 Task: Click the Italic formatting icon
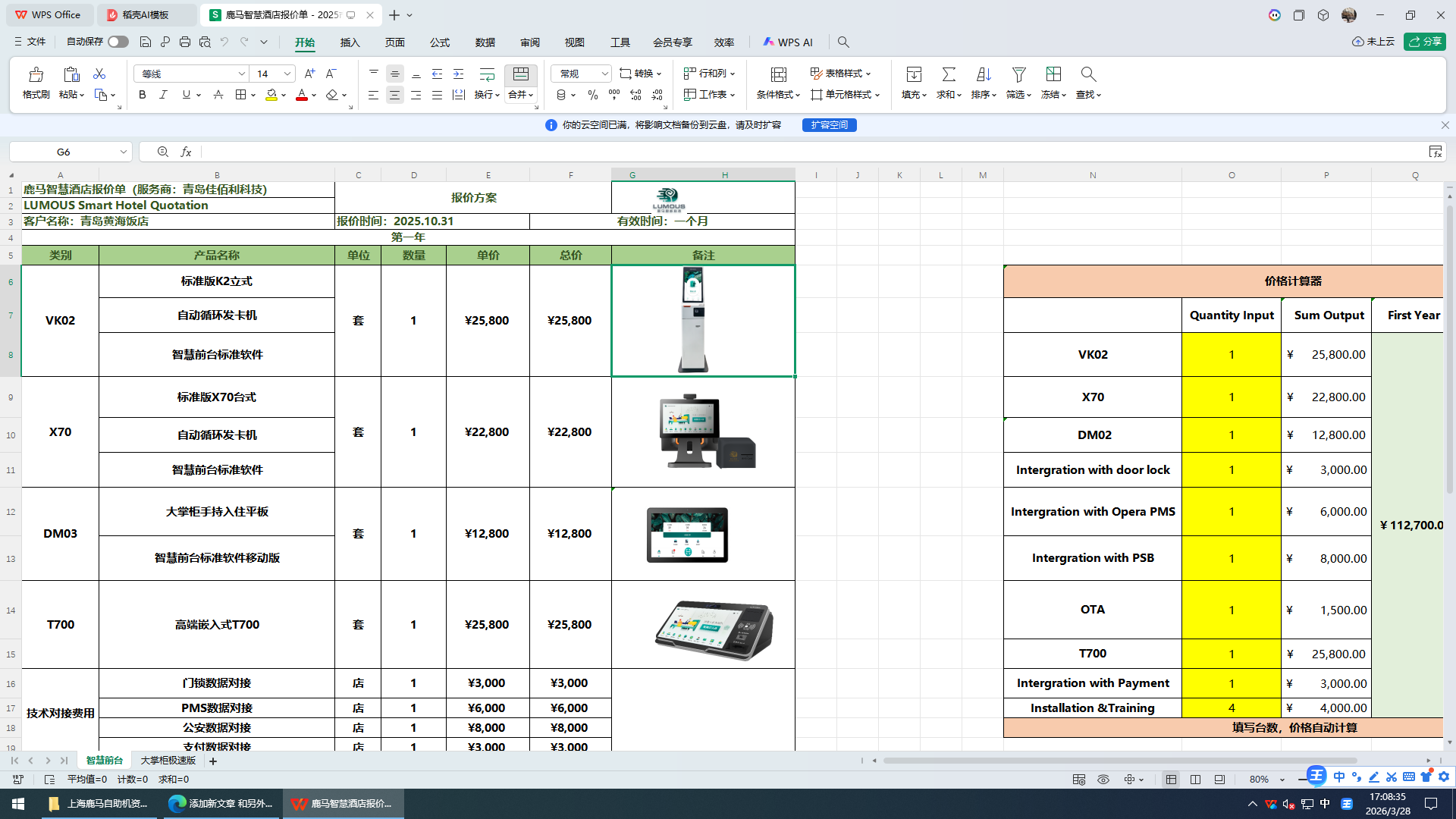pos(163,95)
